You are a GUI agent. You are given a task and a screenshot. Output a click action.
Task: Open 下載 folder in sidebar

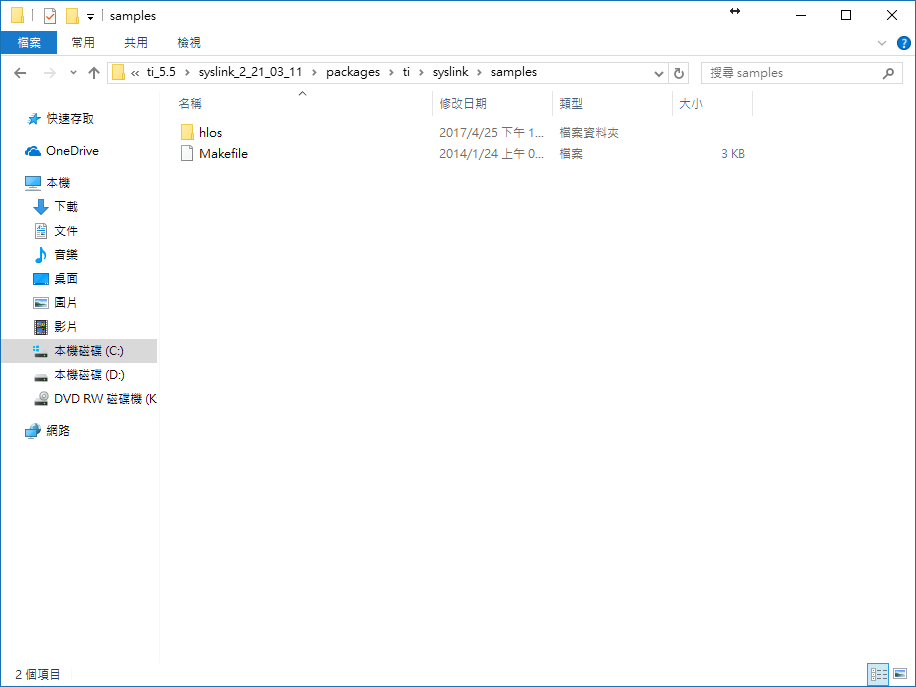click(66, 207)
